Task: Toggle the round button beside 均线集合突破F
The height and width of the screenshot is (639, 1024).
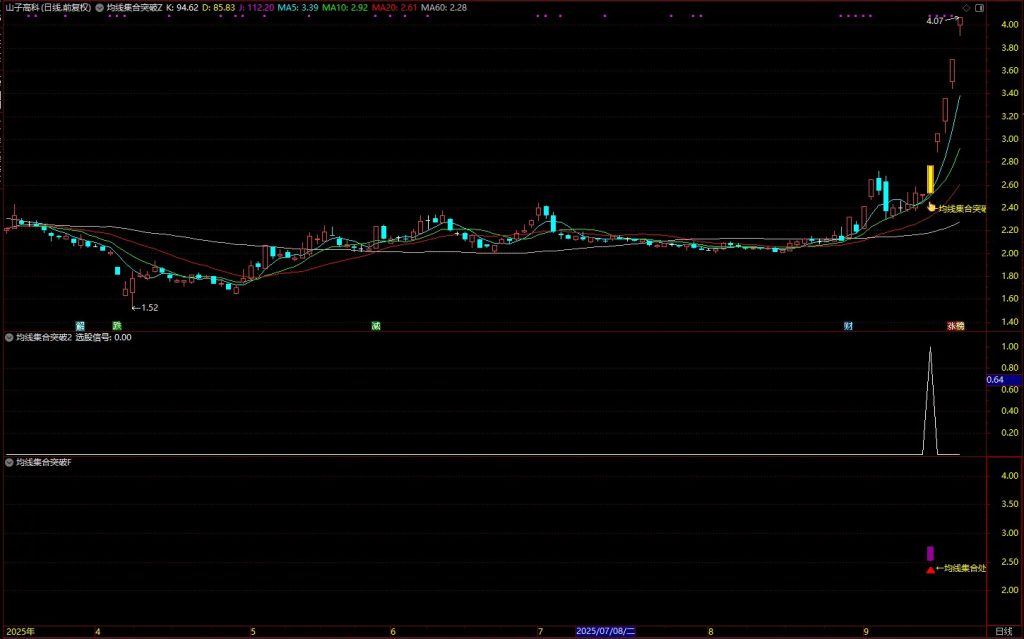Action: click(8, 463)
